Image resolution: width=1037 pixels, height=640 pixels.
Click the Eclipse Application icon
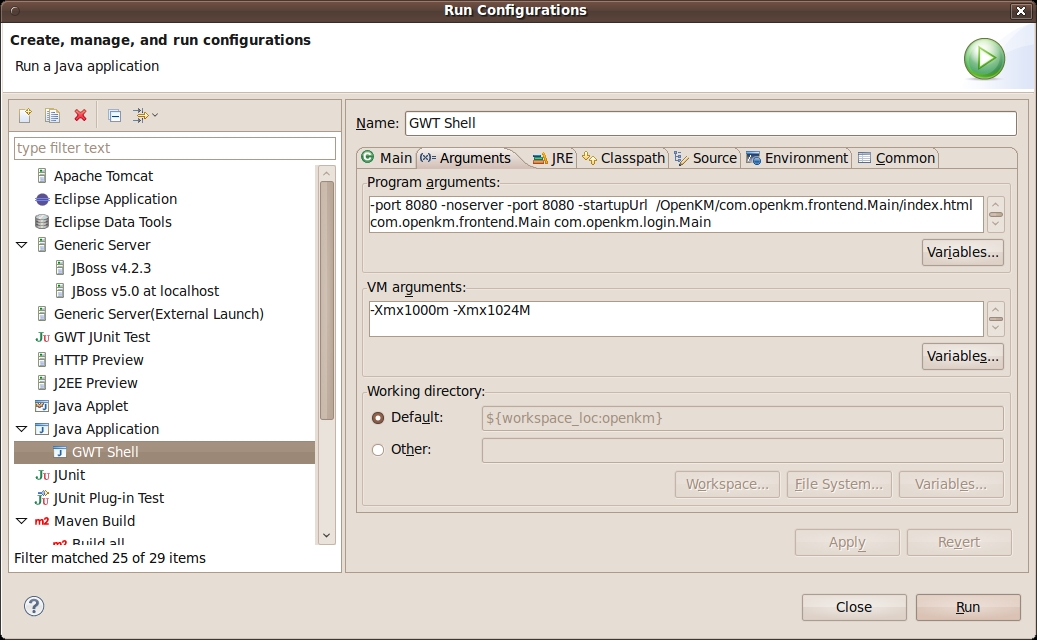click(x=42, y=199)
